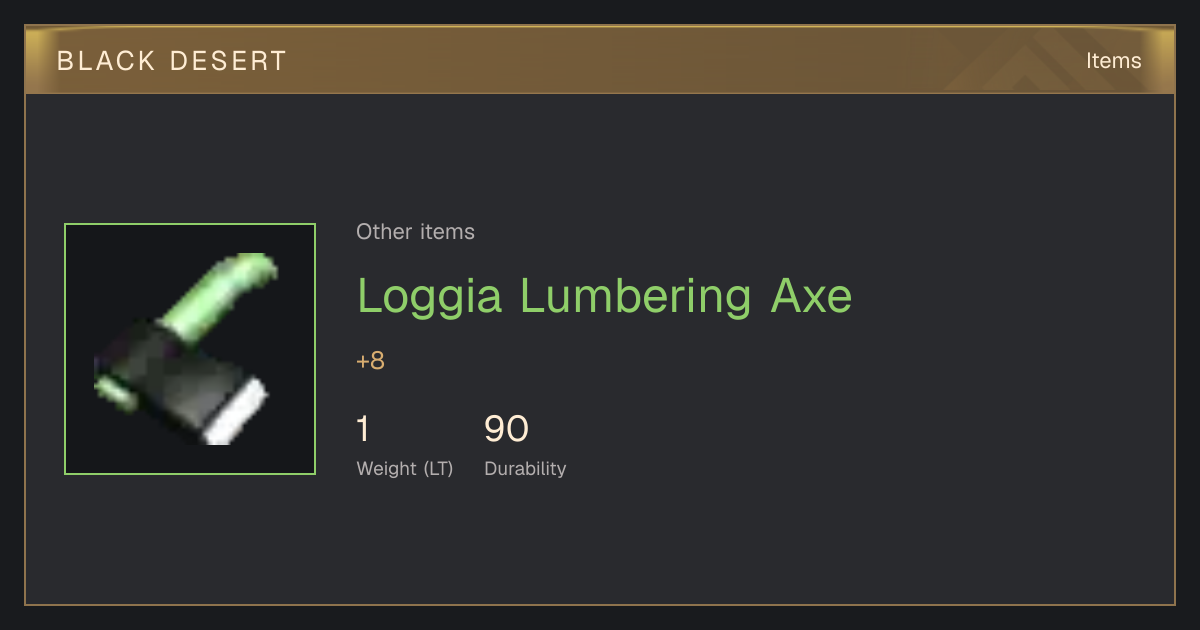Select the durability value 90
This screenshot has width=1200, height=630.
pyautogui.click(x=506, y=429)
